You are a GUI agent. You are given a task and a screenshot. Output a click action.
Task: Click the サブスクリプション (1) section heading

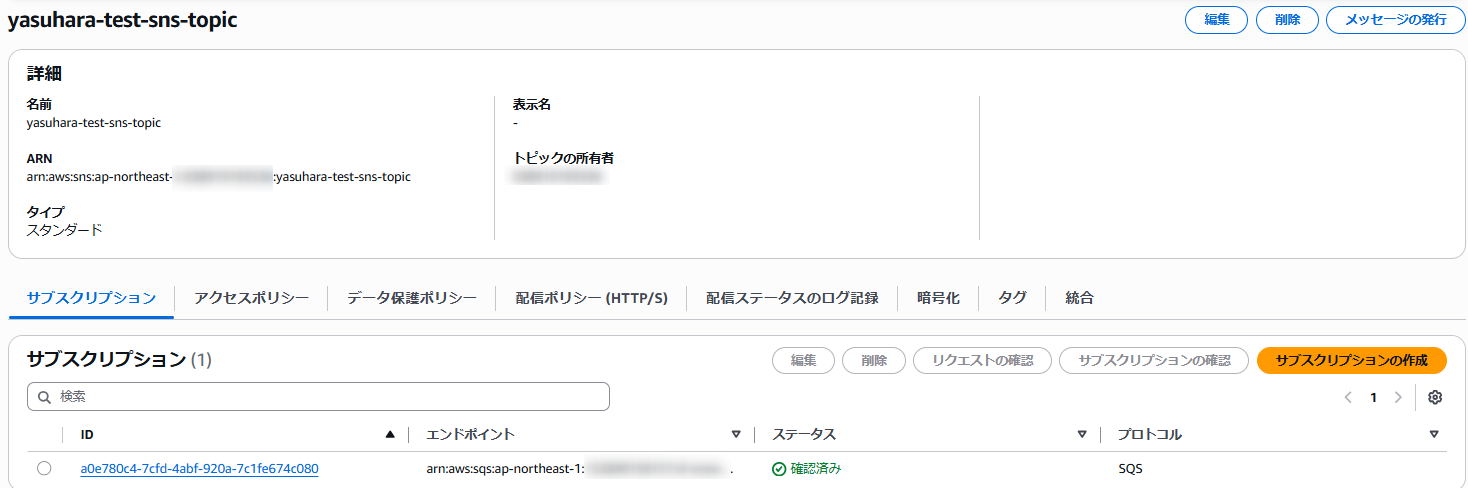pyautogui.click(x=119, y=360)
